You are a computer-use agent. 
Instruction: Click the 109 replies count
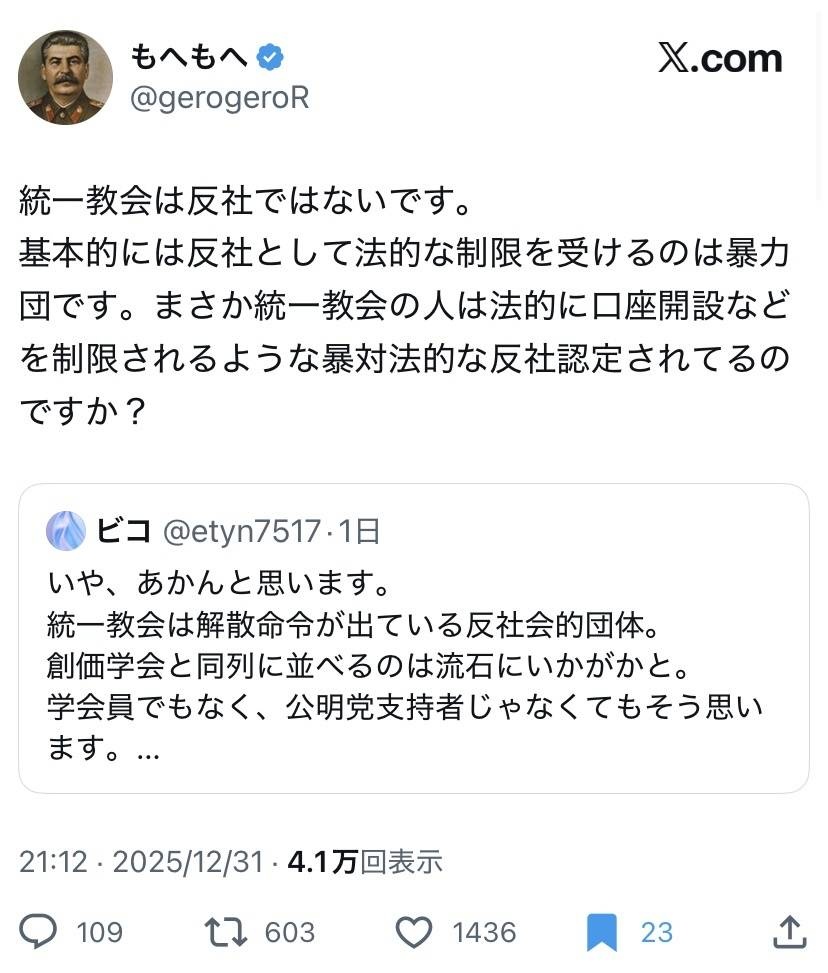click(99, 932)
